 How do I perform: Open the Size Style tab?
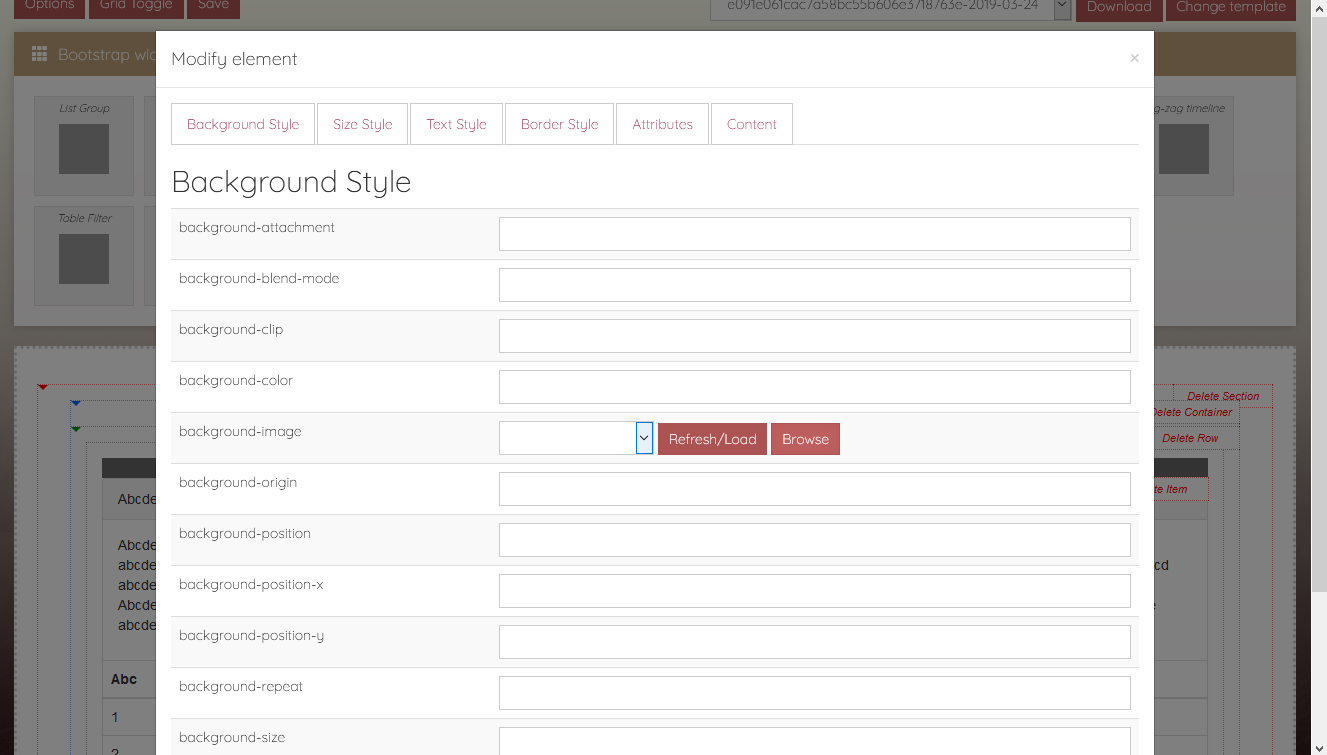tap(362, 124)
